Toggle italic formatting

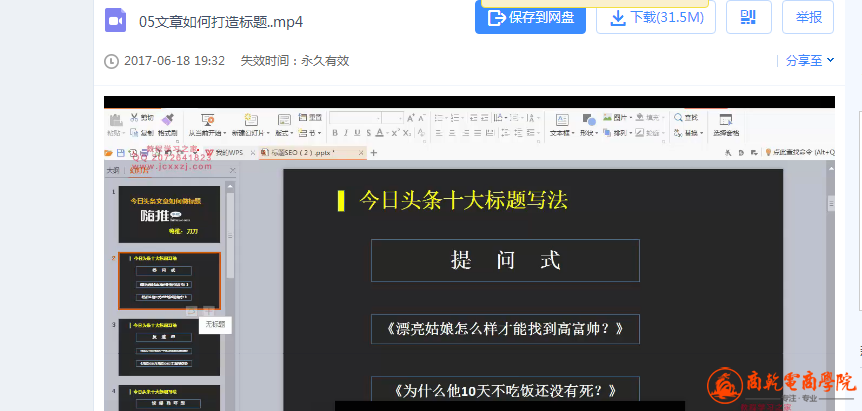point(346,133)
